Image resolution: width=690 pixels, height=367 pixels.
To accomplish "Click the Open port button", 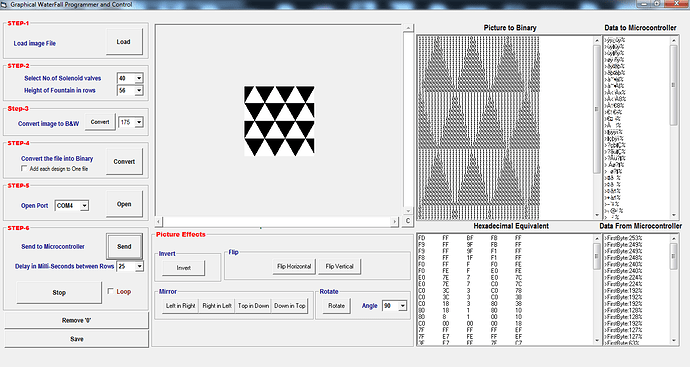I will 124,204.
